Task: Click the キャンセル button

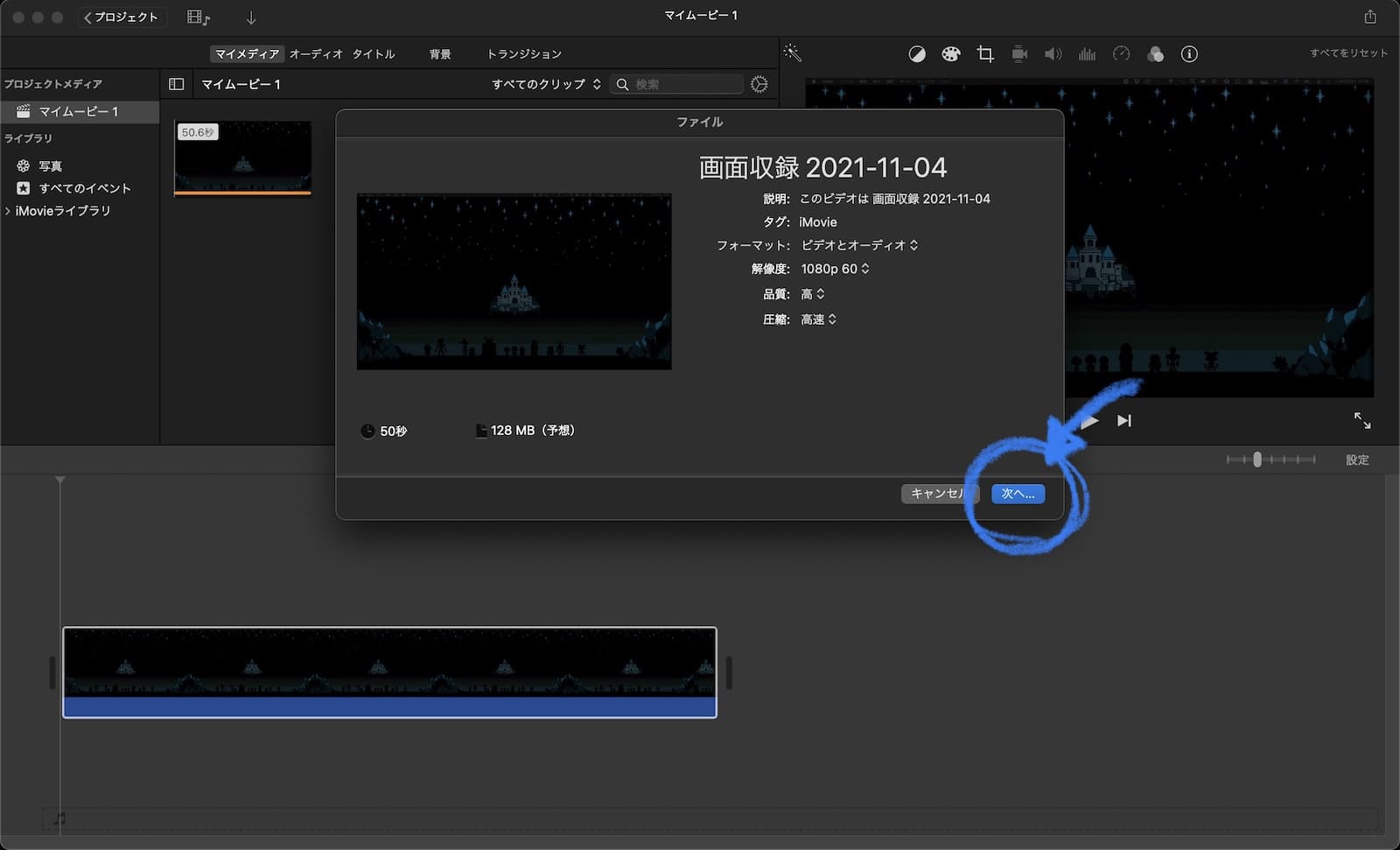Action: click(940, 494)
